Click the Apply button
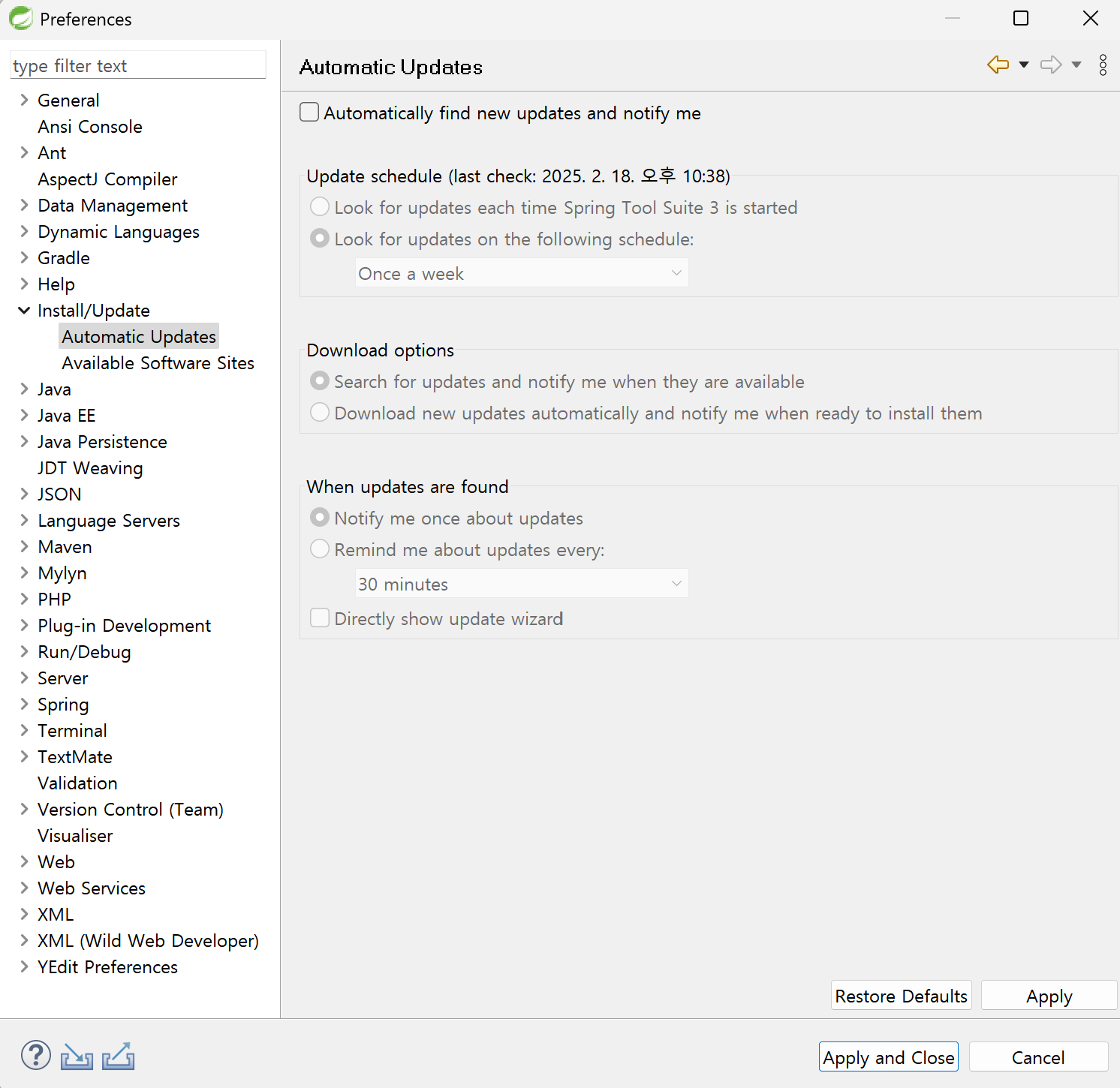 pyautogui.click(x=1049, y=996)
